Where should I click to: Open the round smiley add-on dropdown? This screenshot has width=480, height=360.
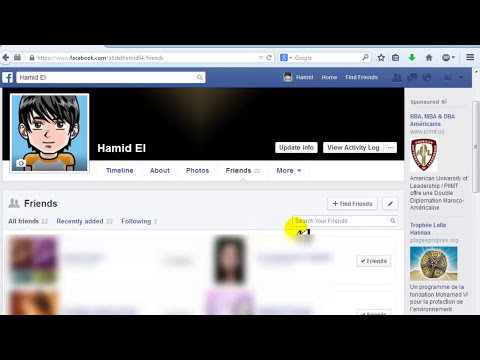coord(449,58)
